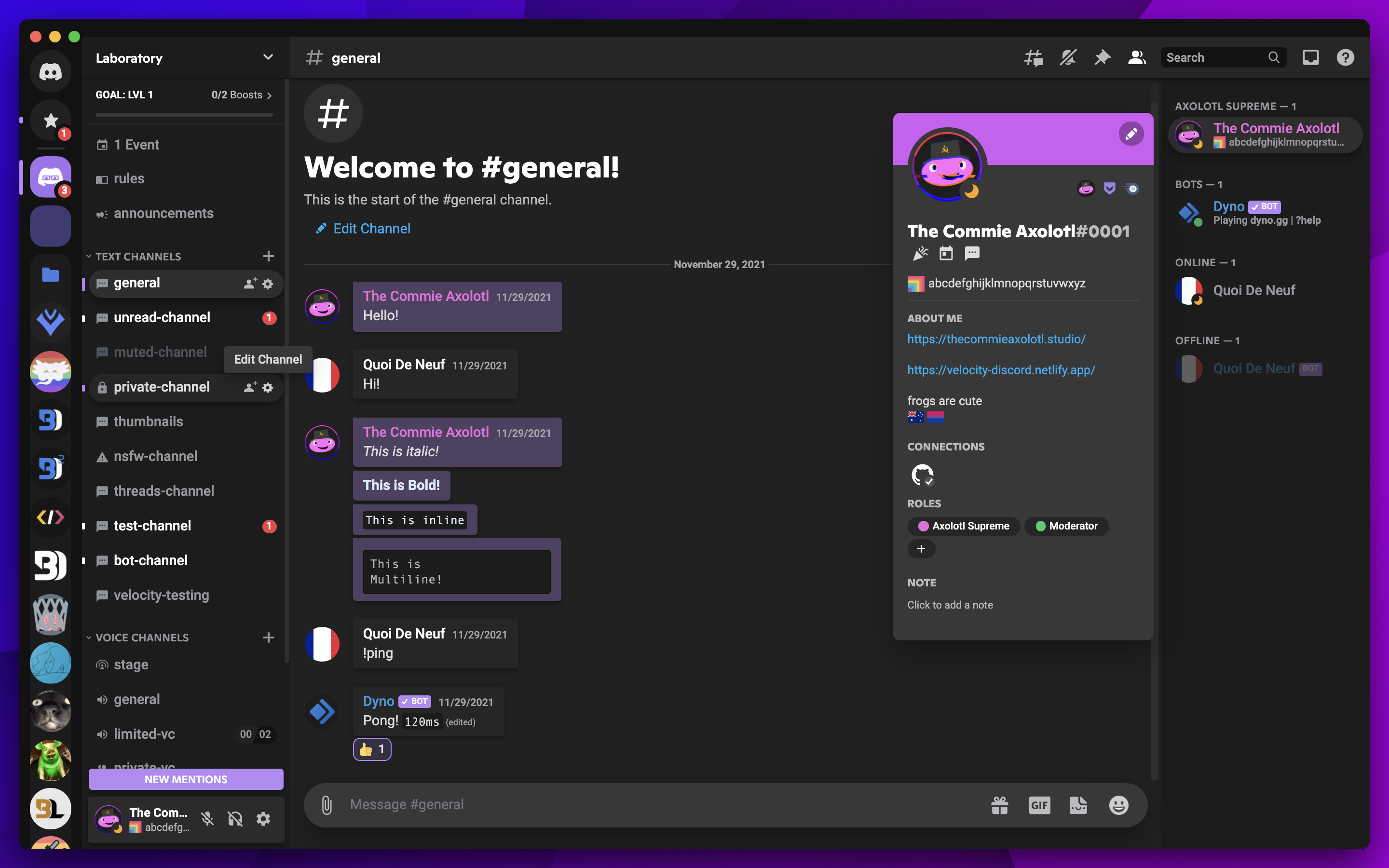Image resolution: width=1389 pixels, height=868 pixels.
Task: Toggle the thumbs-up reaction on Dyno's message
Action: tap(372, 749)
